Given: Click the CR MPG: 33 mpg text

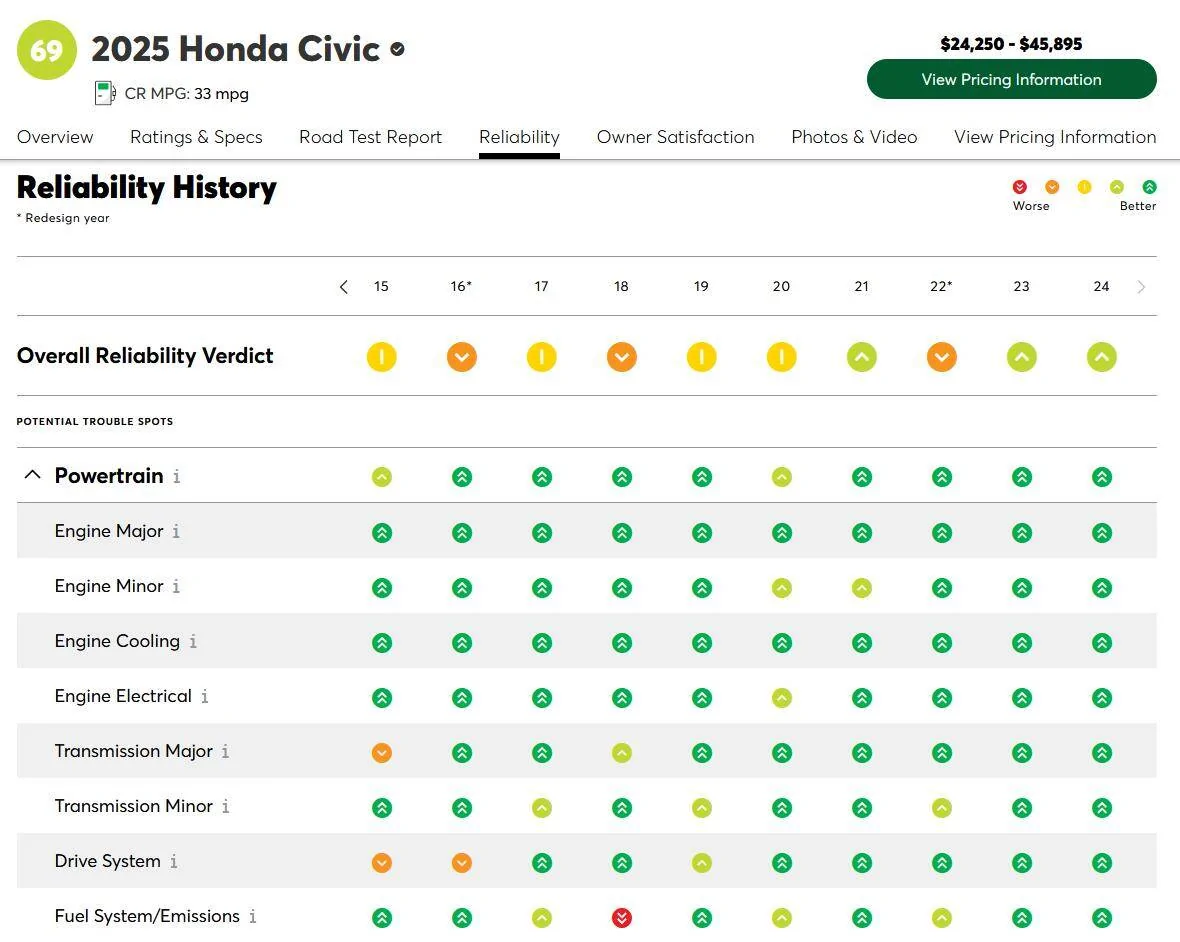Looking at the screenshot, I should 187,94.
